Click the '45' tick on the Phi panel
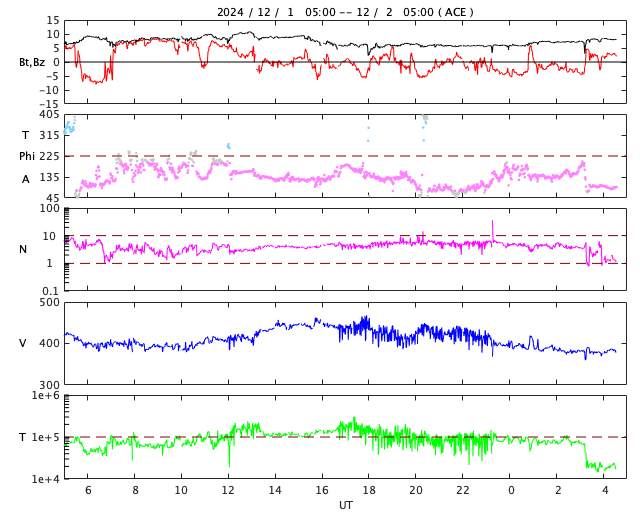640x512 pixels. tap(53, 198)
